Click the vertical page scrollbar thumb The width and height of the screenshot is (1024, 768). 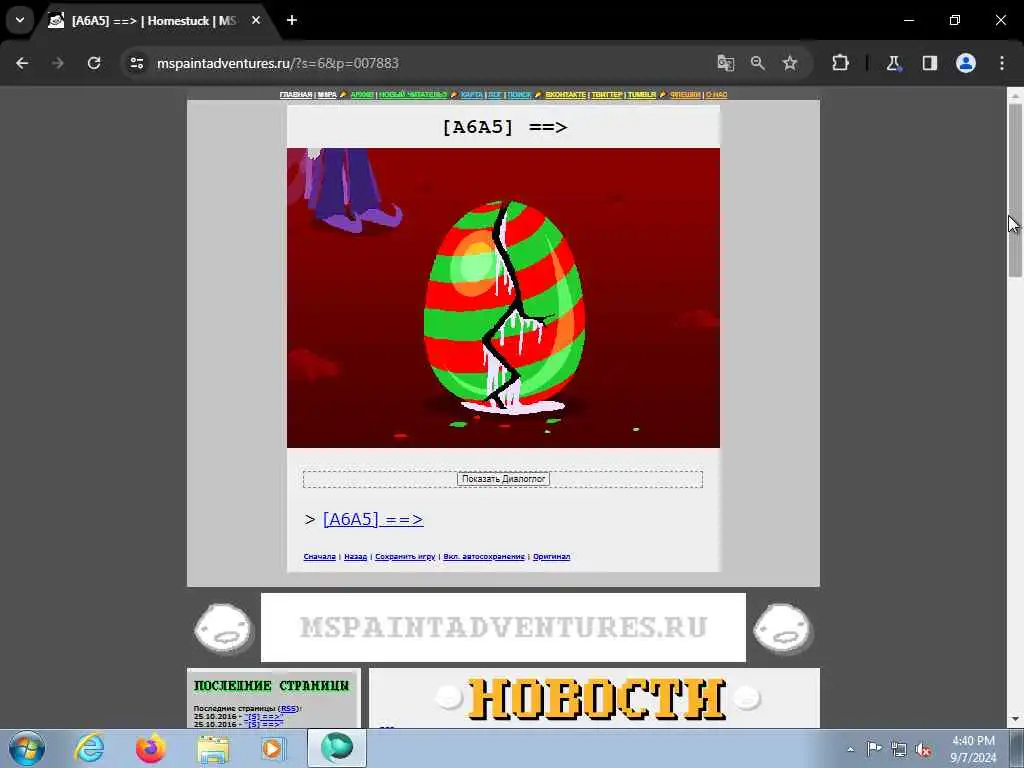1015,189
